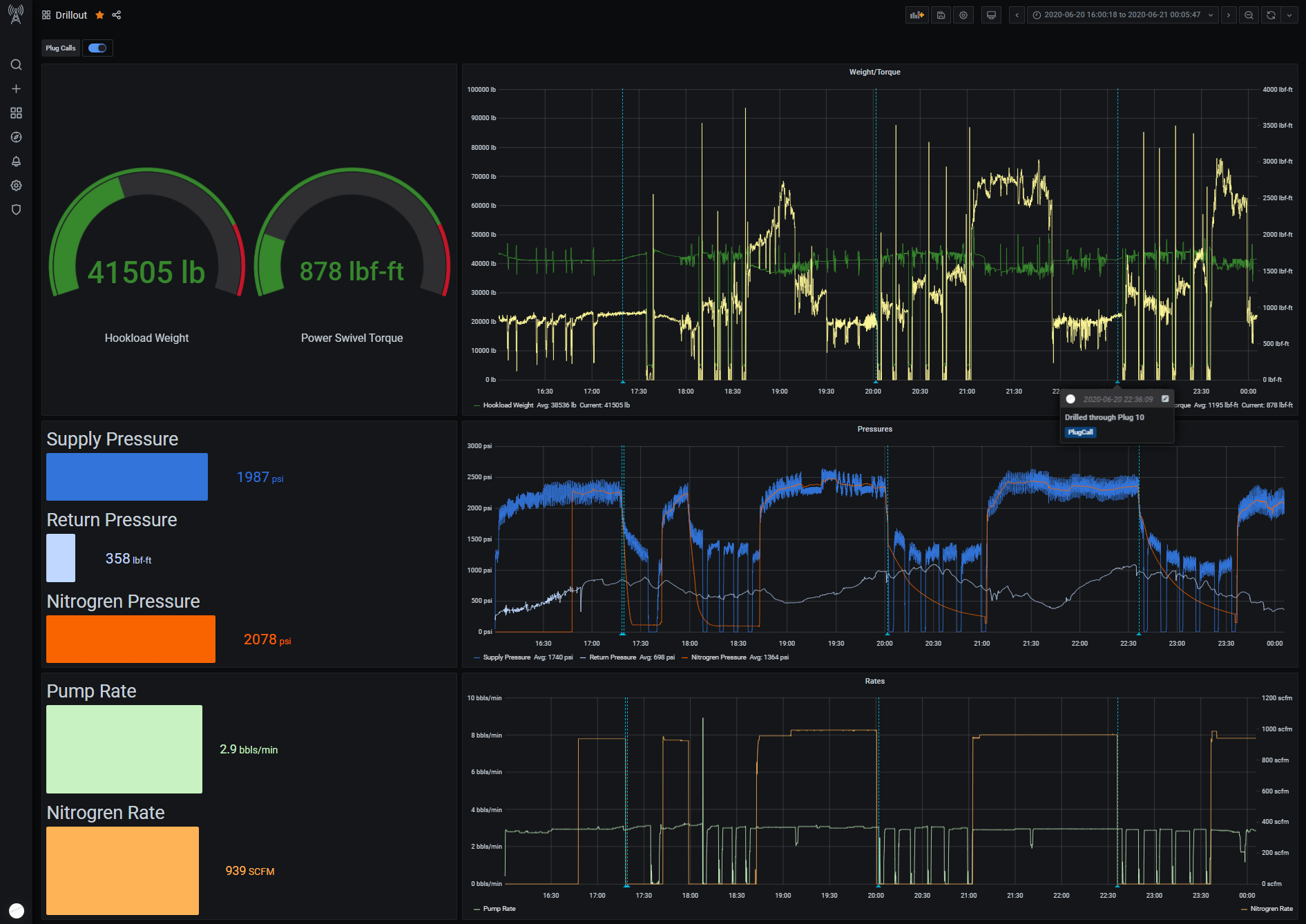The image size is (1306, 924).
Task: Open the Alerting bell icon
Action: pyautogui.click(x=16, y=162)
